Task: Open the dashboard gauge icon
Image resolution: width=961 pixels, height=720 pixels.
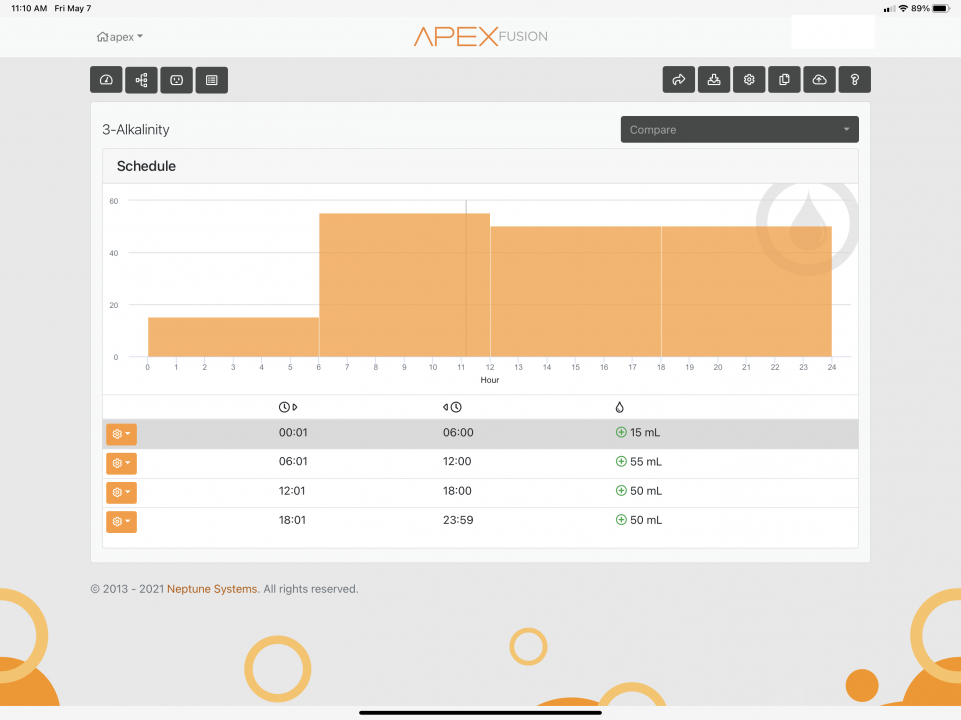Action: [106, 80]
